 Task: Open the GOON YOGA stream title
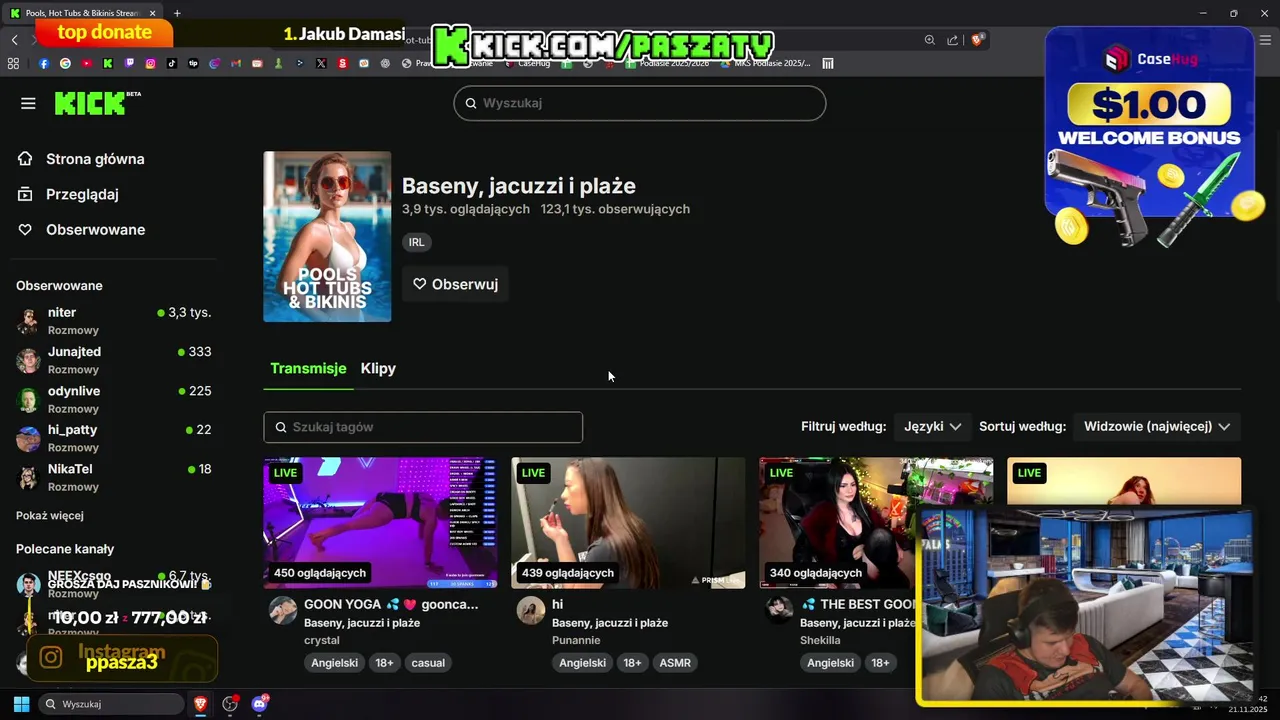391,604
